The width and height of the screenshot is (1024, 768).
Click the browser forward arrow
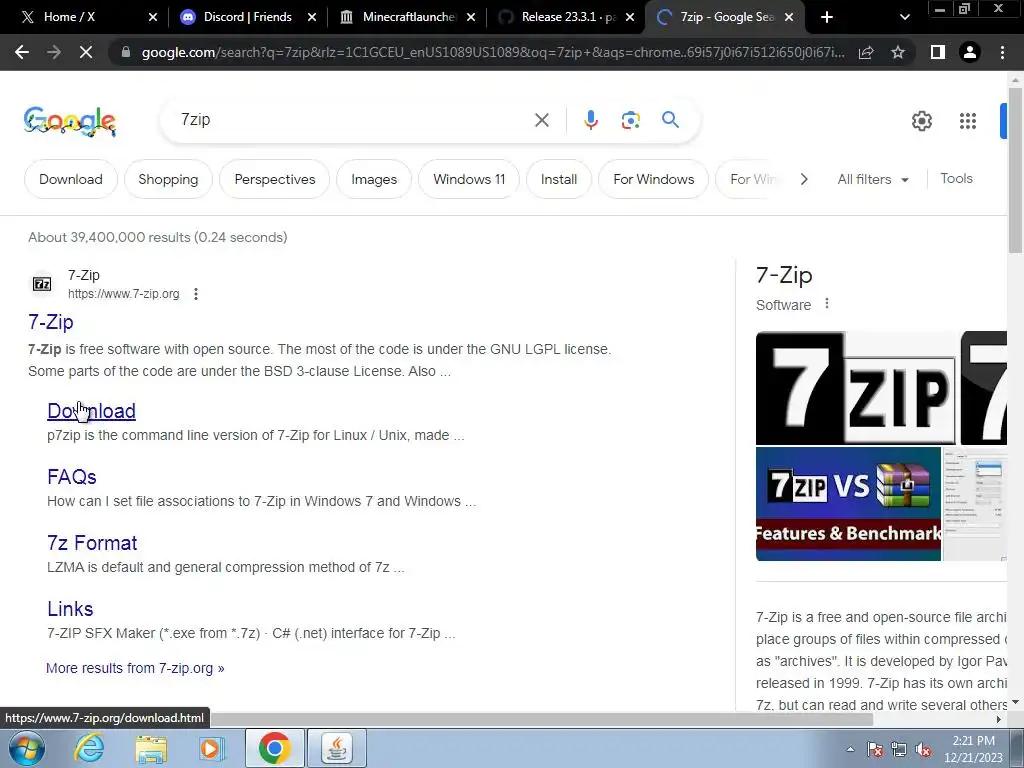tap(54, 52)
